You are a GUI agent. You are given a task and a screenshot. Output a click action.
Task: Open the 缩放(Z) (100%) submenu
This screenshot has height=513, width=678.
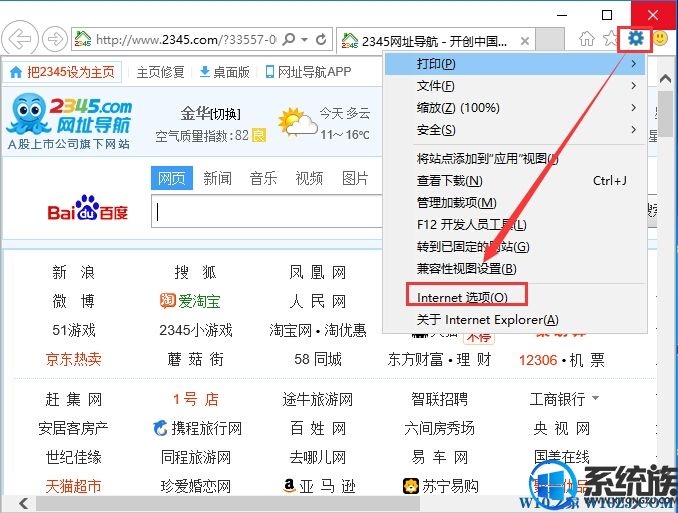515,108
